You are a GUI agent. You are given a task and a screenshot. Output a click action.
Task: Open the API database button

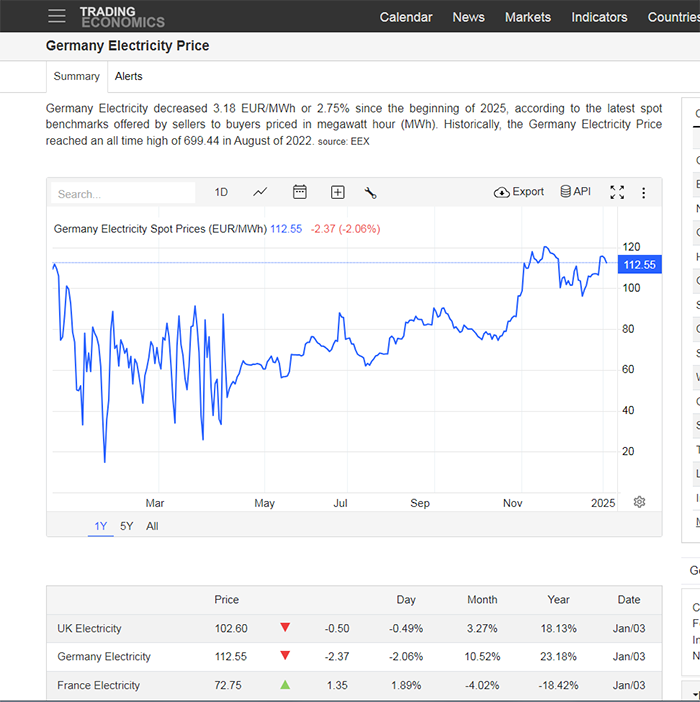coord(576,192)
